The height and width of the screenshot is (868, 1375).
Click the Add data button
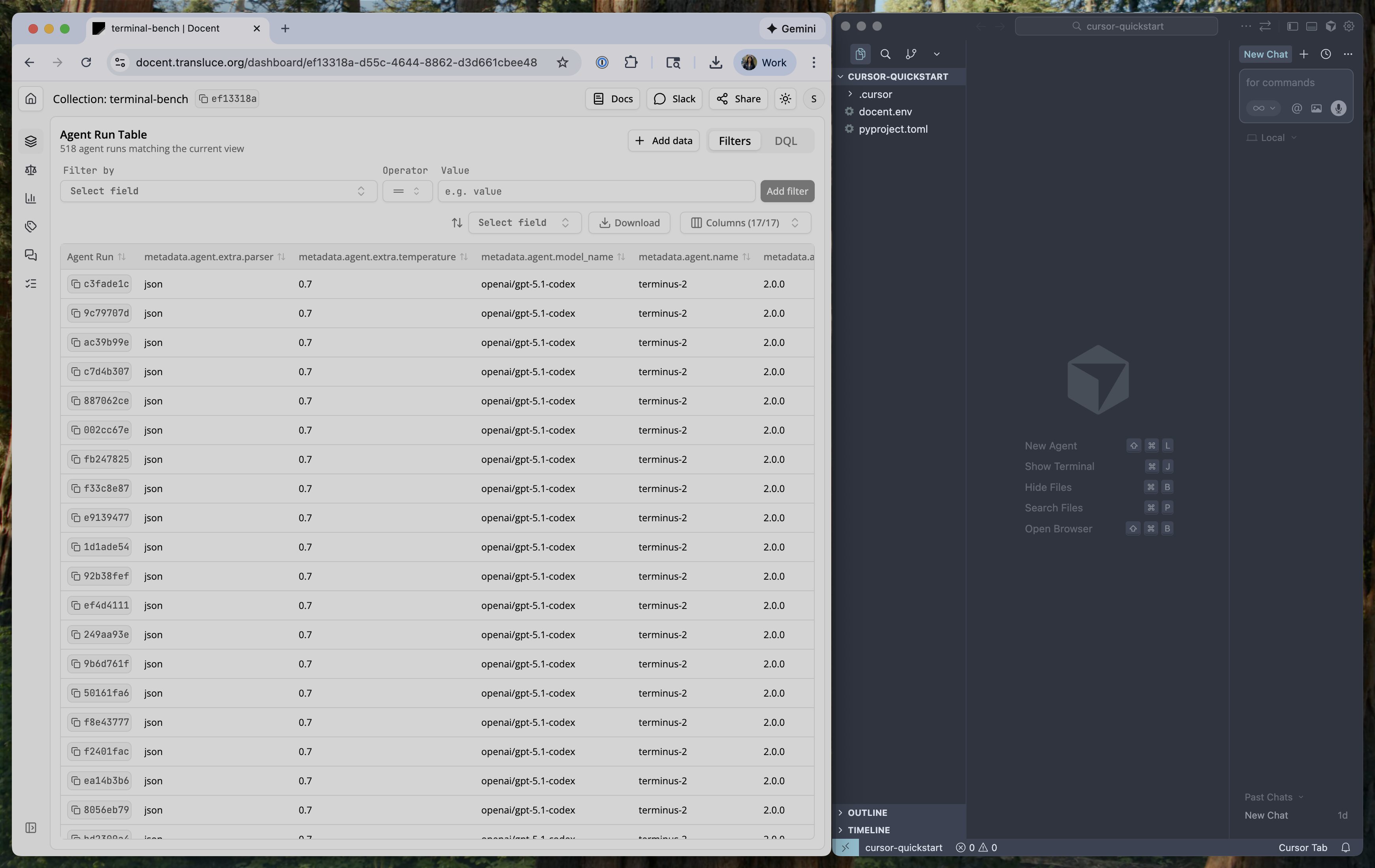tap(663, 141)
